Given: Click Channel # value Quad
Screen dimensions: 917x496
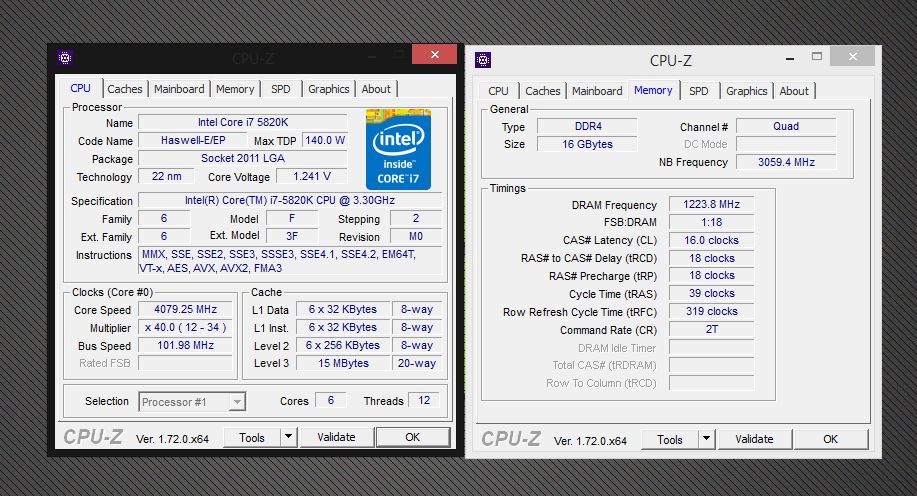Looking at the screenshot, I should [786, 126].
